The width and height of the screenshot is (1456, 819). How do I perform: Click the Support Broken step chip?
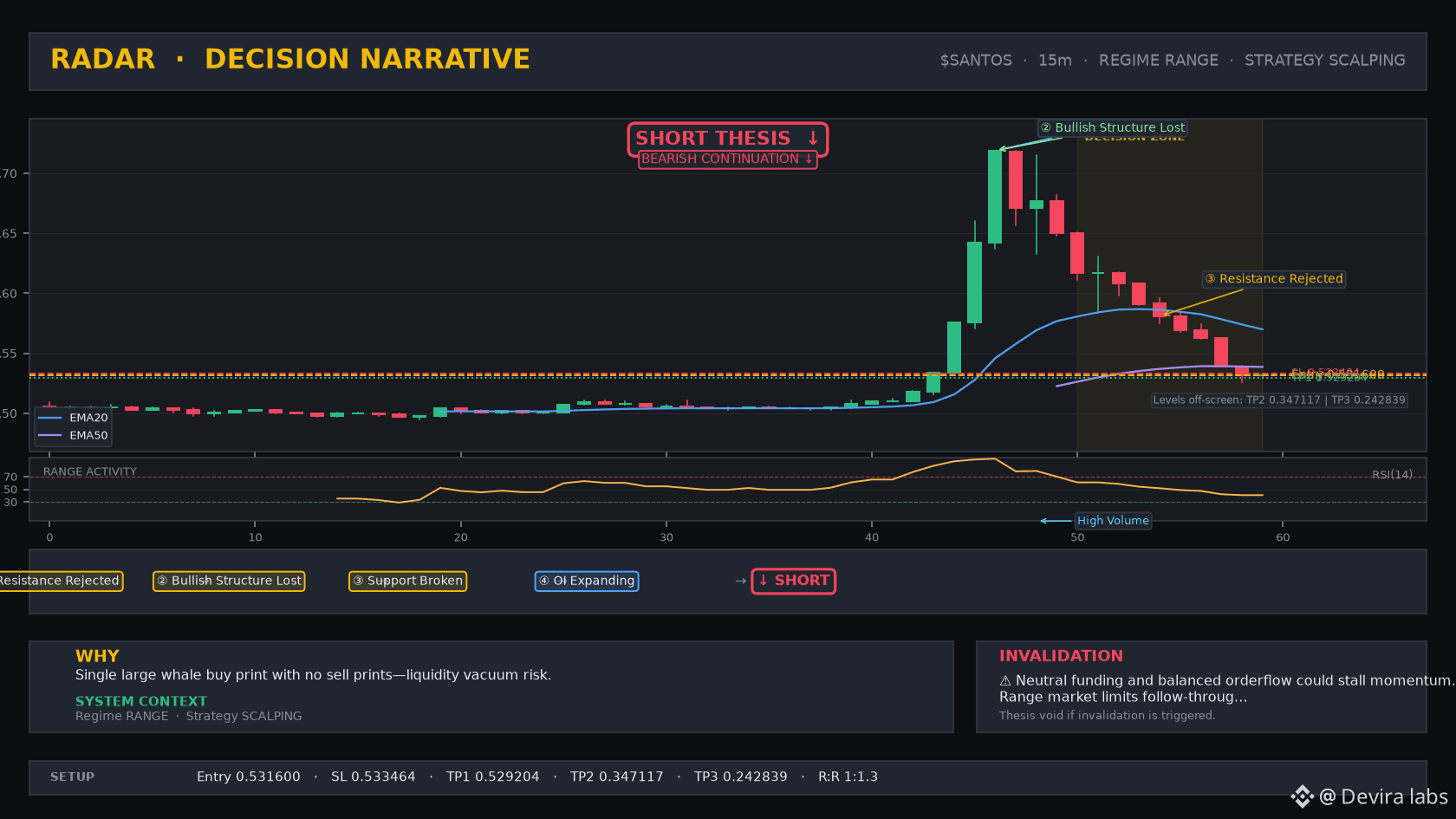point(407,581)
